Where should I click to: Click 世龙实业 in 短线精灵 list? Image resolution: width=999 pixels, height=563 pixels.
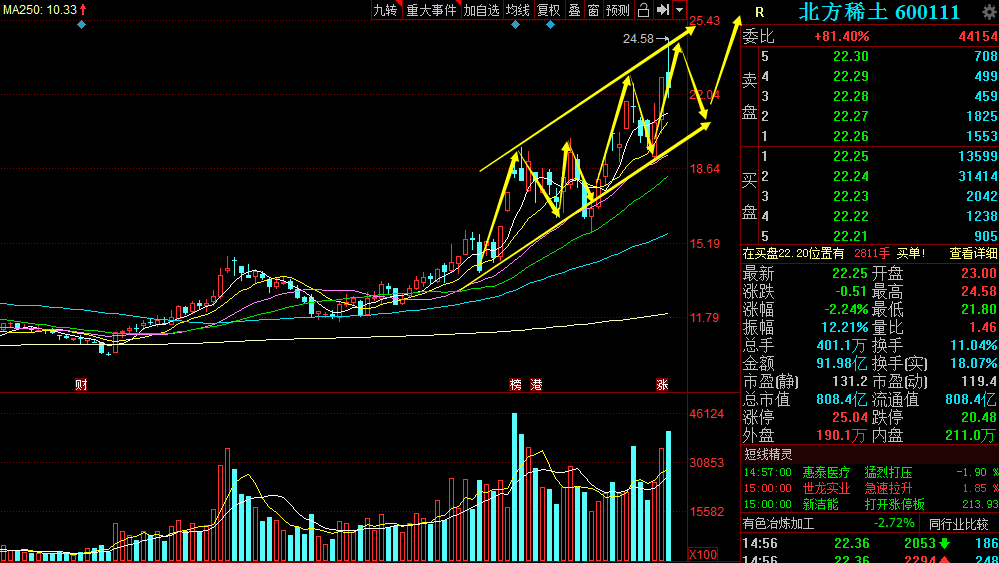point(826,488)
